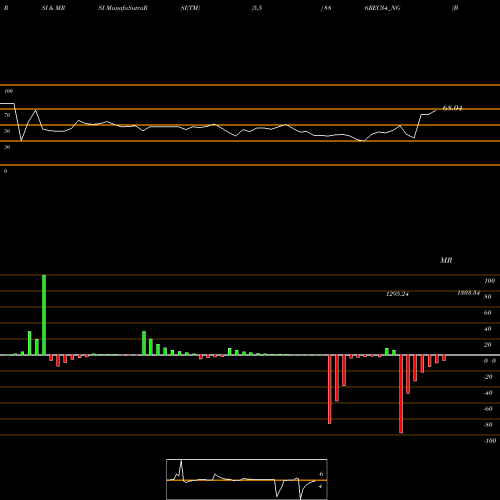500x500 pixels.
Task: Click the -80 label on MR axis
Action: click(x=488, y=425)
